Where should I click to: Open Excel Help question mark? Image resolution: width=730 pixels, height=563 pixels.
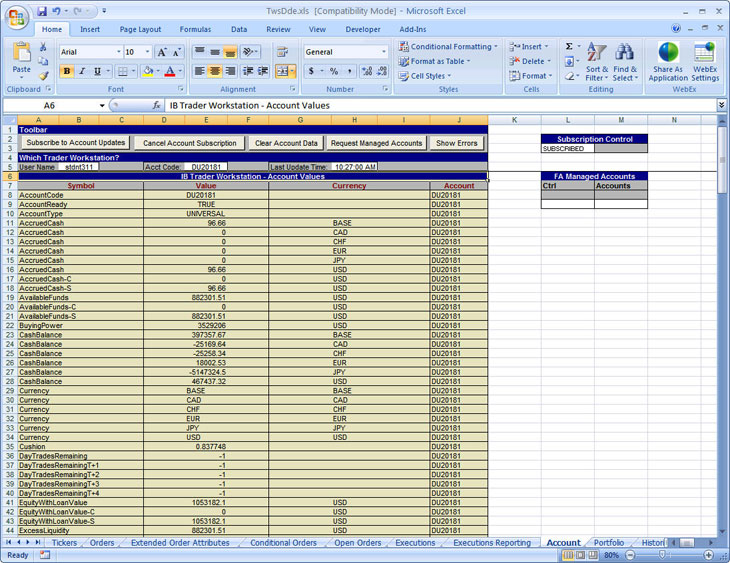coord(676,28)
